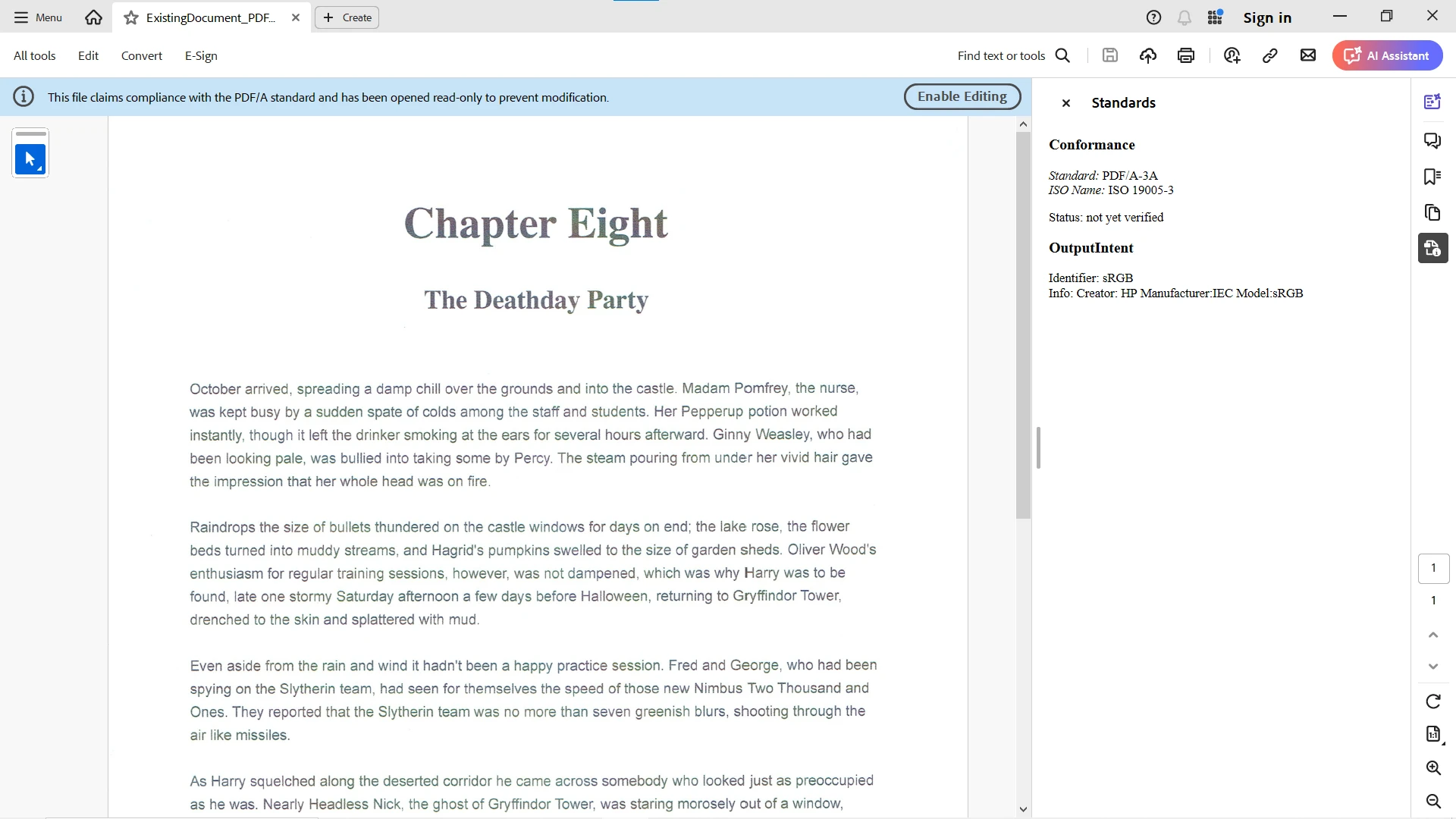Click the Share via Email icon

(x=1308, y=55)
